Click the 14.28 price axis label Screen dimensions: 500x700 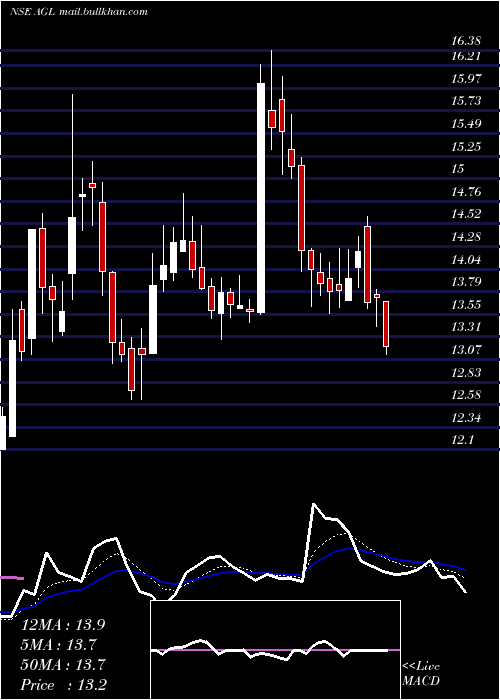(467, 237)
